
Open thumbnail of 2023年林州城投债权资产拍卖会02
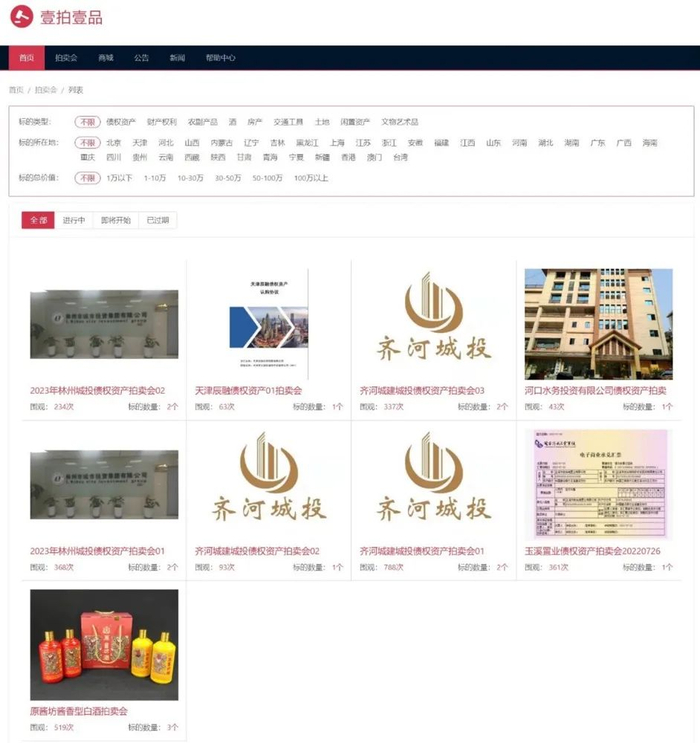[x=104, y=324]
